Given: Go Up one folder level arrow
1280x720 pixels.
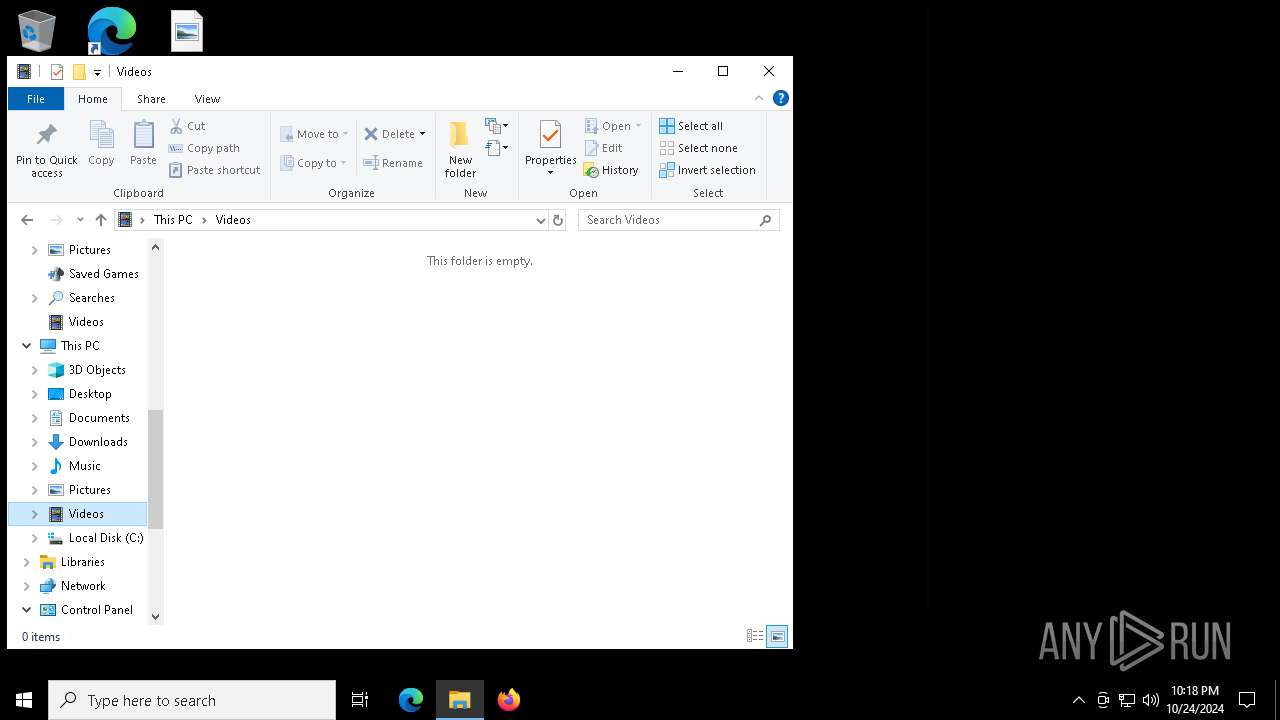Looking at the screenshot, I should coord(100,220).
